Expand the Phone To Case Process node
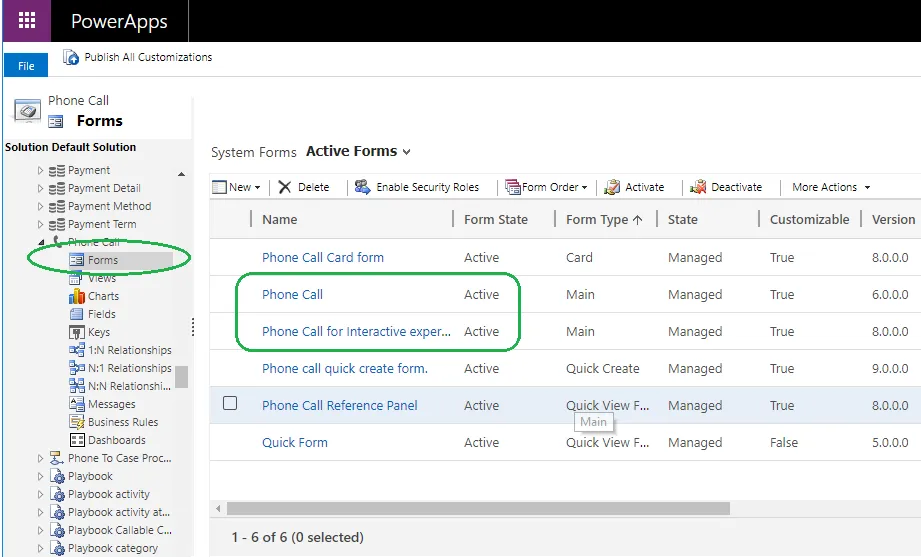The image size is (921, 557). pos(40,458)
